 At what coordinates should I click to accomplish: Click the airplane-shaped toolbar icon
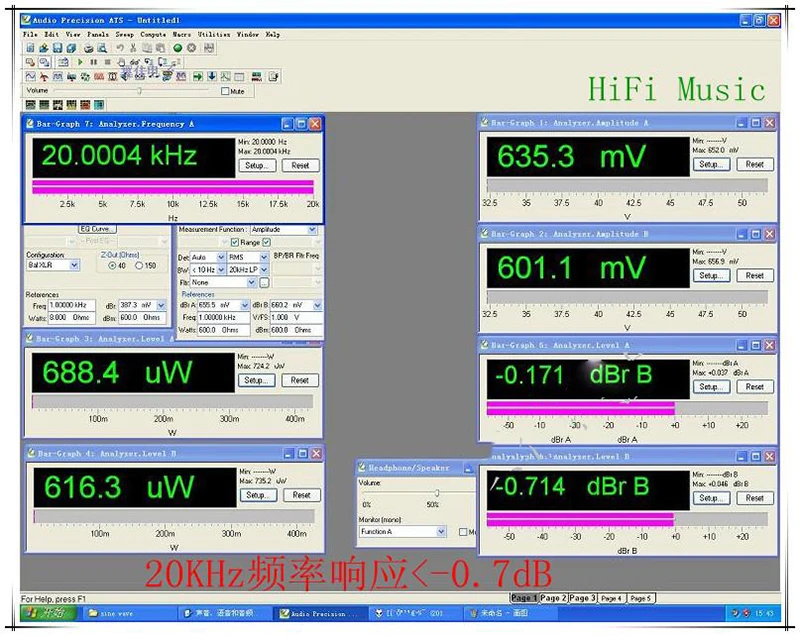44,77
